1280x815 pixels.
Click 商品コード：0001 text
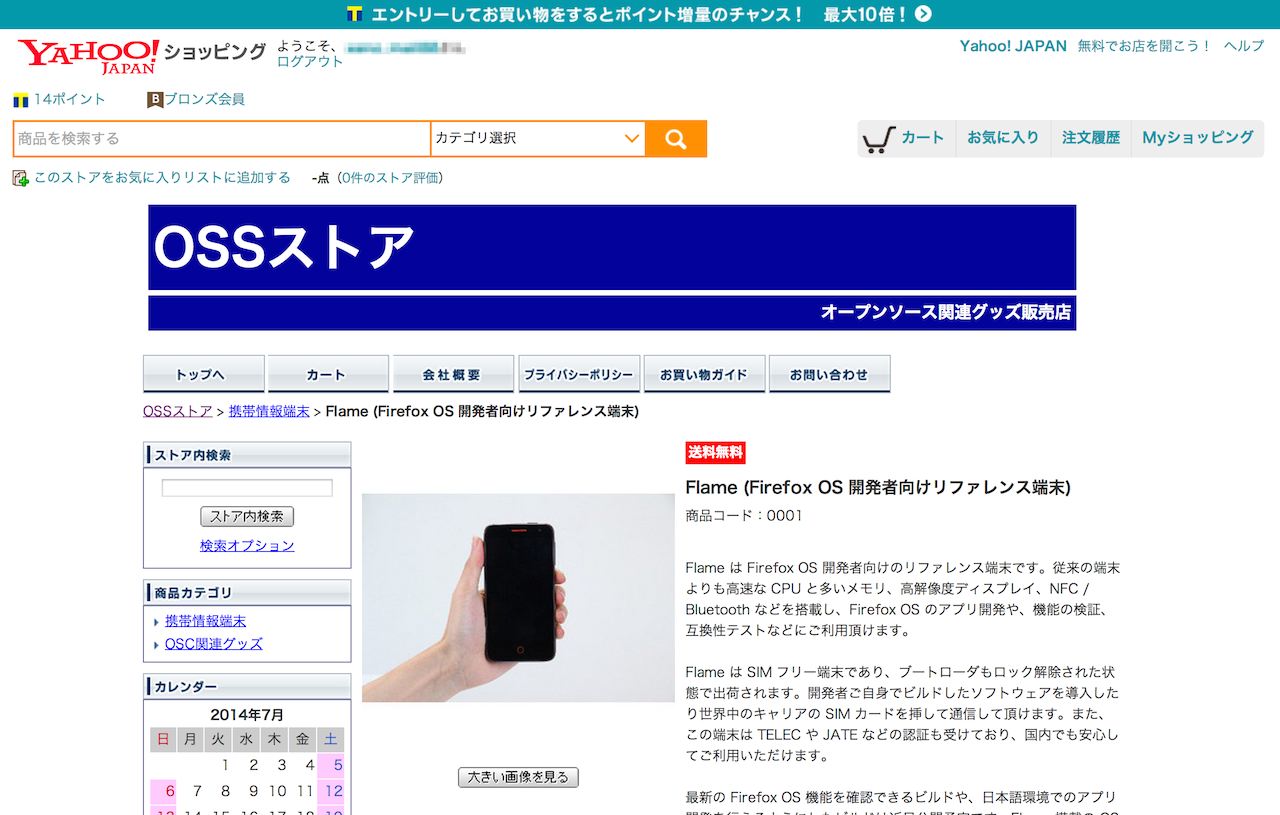(744, 516)
